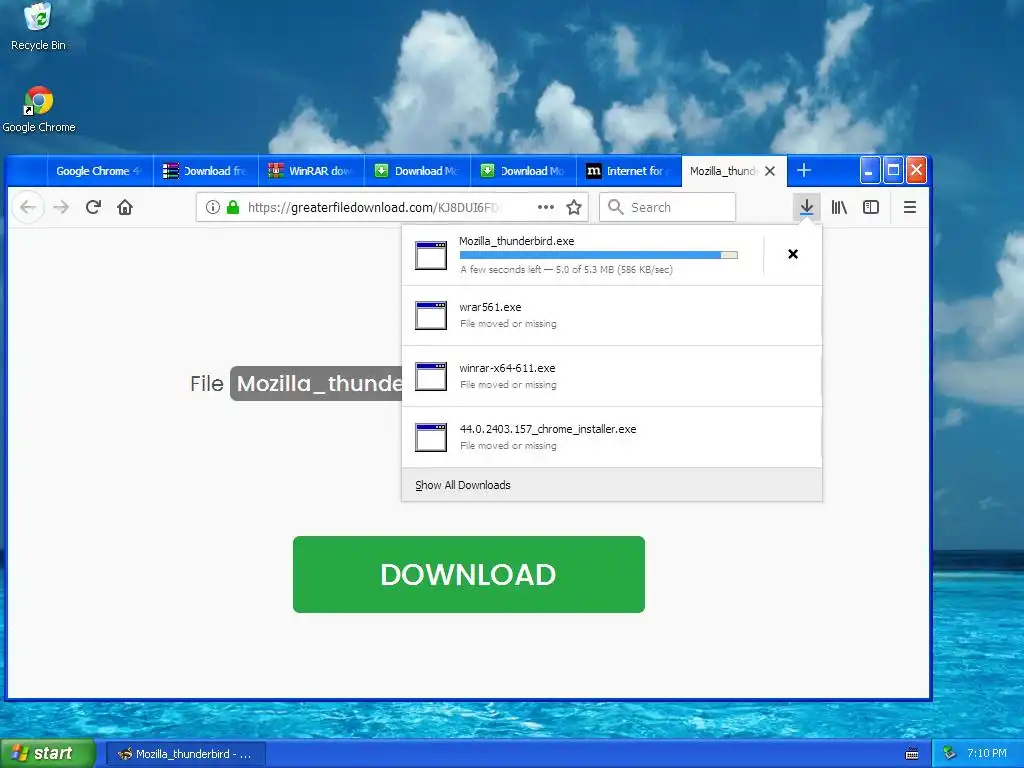This screenshot has height=768, width=1024.
Task: Click the green DOWNLOAD button
Action: point(469,575)
